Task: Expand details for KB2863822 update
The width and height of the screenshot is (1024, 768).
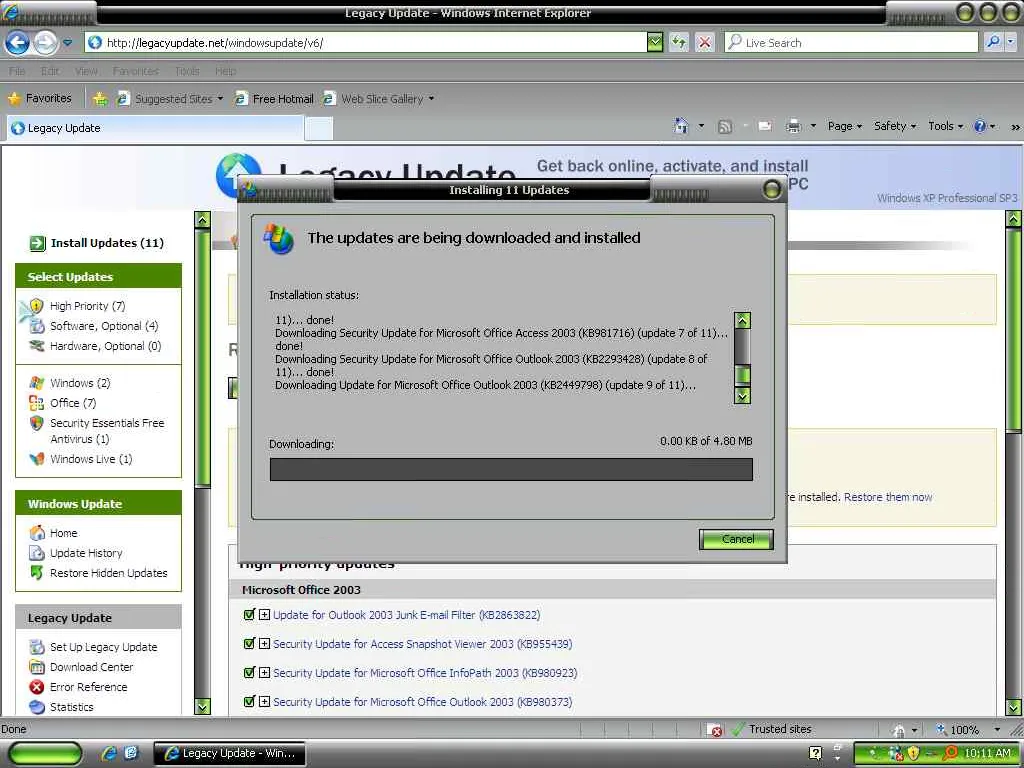Action: (264, 615)
